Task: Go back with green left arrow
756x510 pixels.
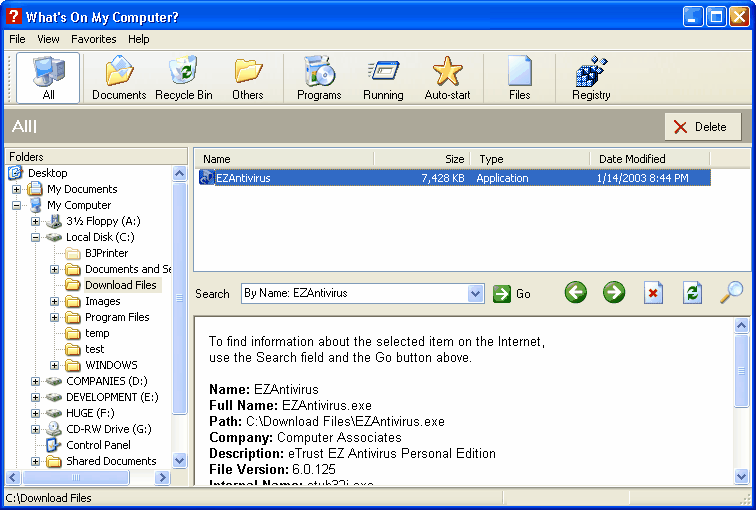Action: click(x=576, y=293)
